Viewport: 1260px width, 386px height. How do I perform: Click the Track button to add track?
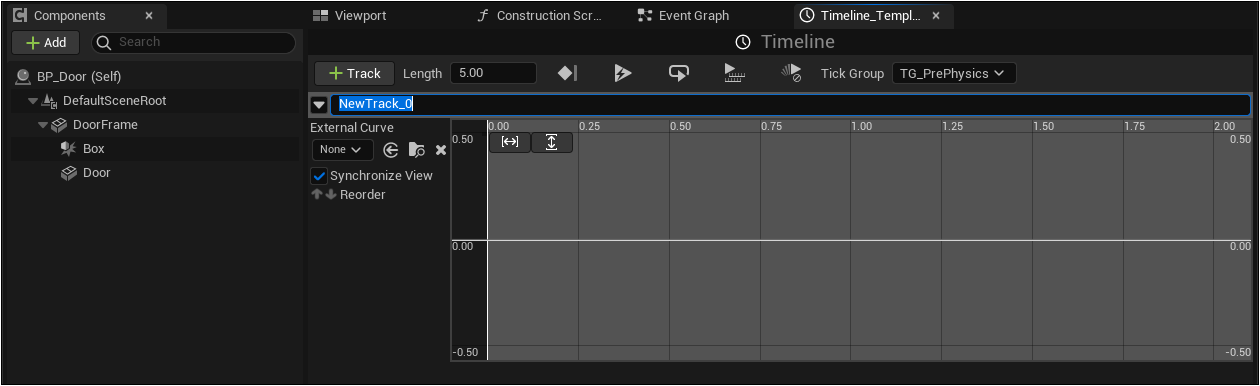click(x=354, y=73)
